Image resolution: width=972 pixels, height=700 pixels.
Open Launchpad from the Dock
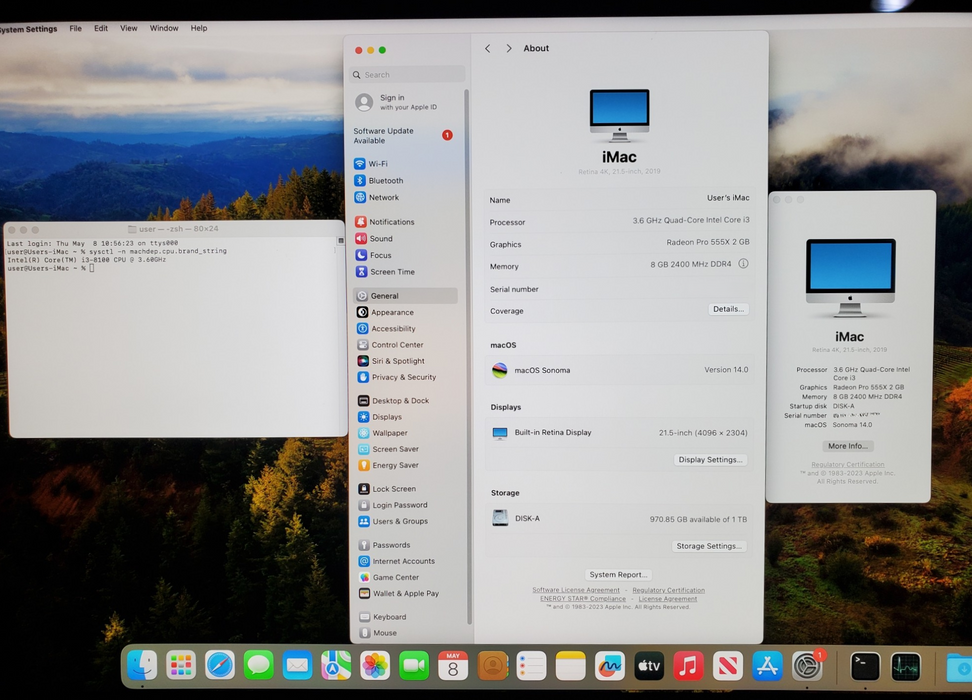(x=181, y=667)
